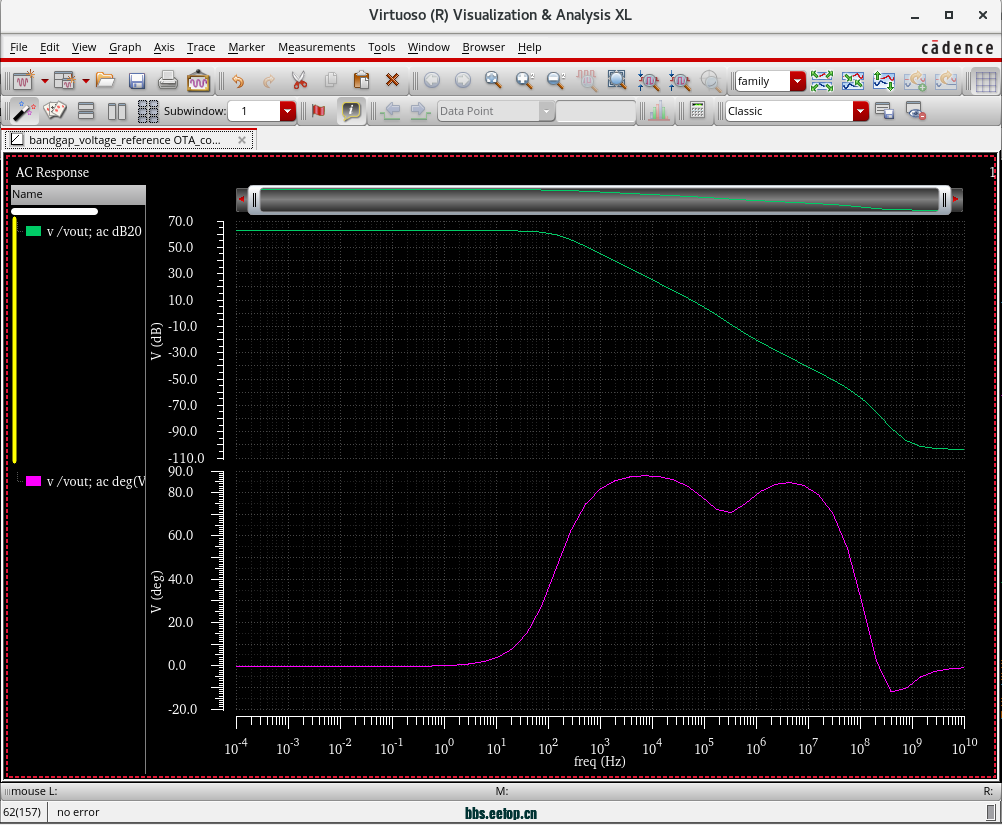Open the Axis menu
Image resolution: width=1002 pixels, height=825 pixels.
pyautogui.click(x=164, y=47)
